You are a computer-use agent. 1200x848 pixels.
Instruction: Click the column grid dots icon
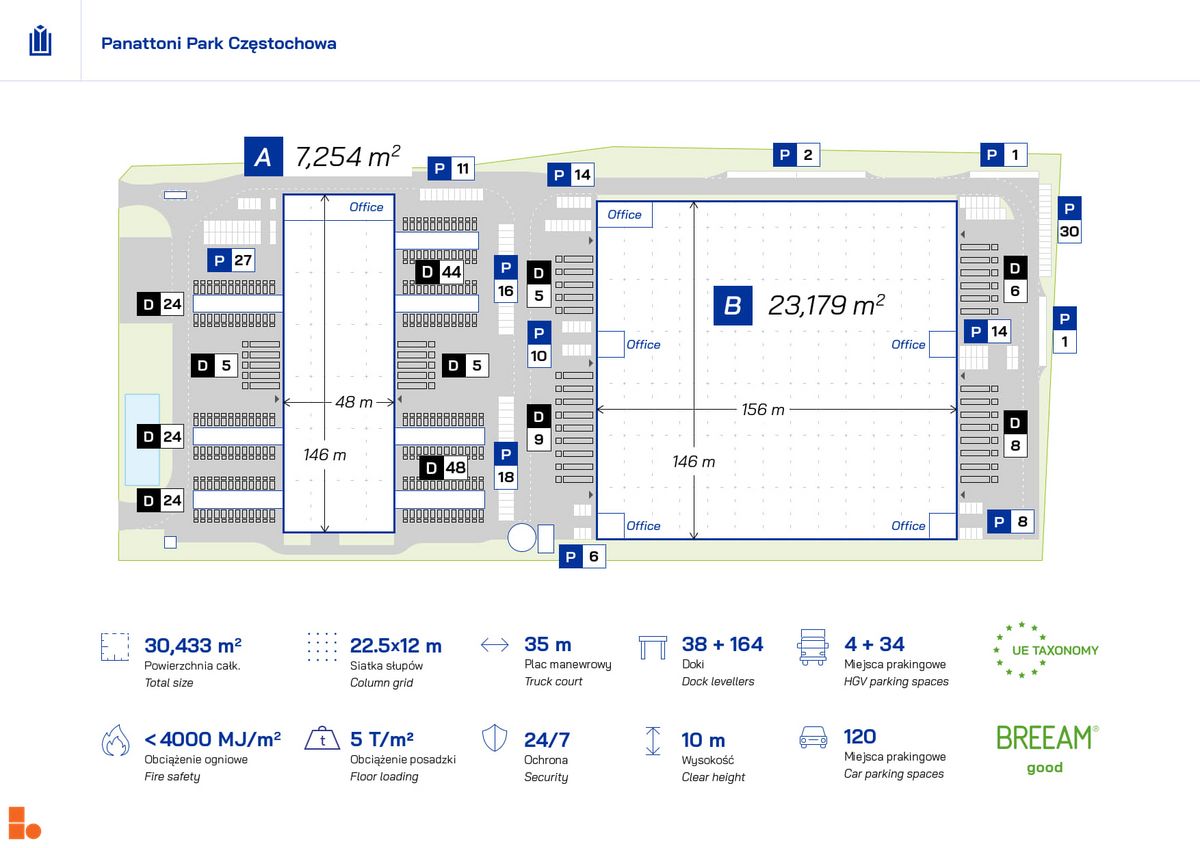[322, 647]
